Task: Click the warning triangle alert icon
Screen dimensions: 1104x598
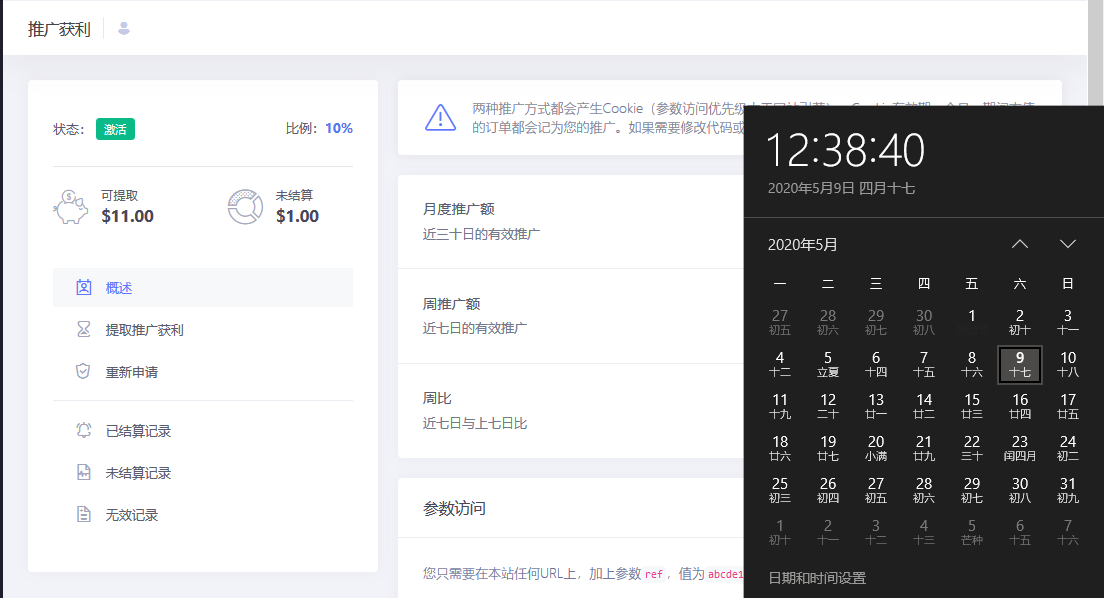Action: point(440,118)
